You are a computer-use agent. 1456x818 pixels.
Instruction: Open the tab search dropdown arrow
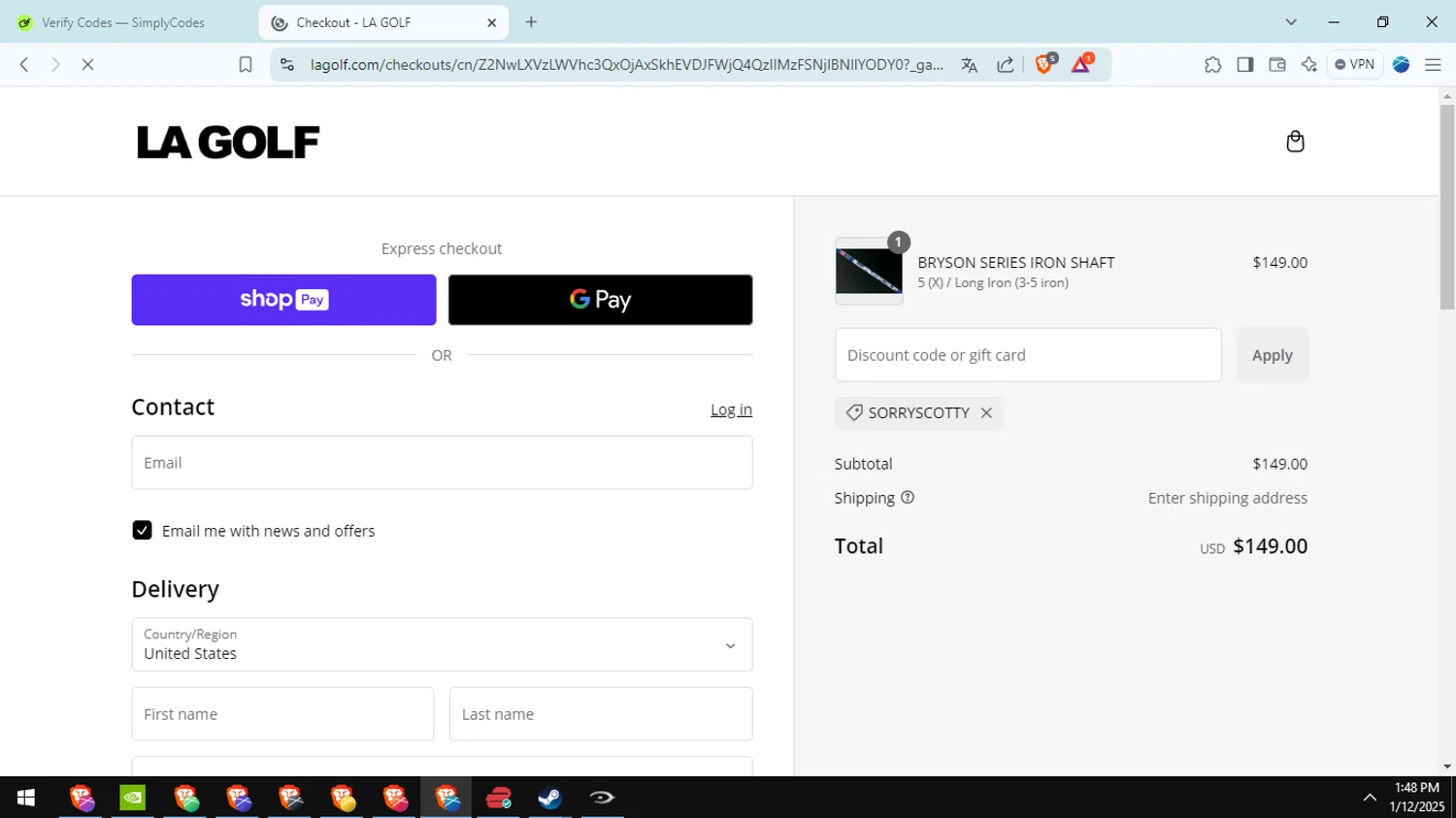1291,21
